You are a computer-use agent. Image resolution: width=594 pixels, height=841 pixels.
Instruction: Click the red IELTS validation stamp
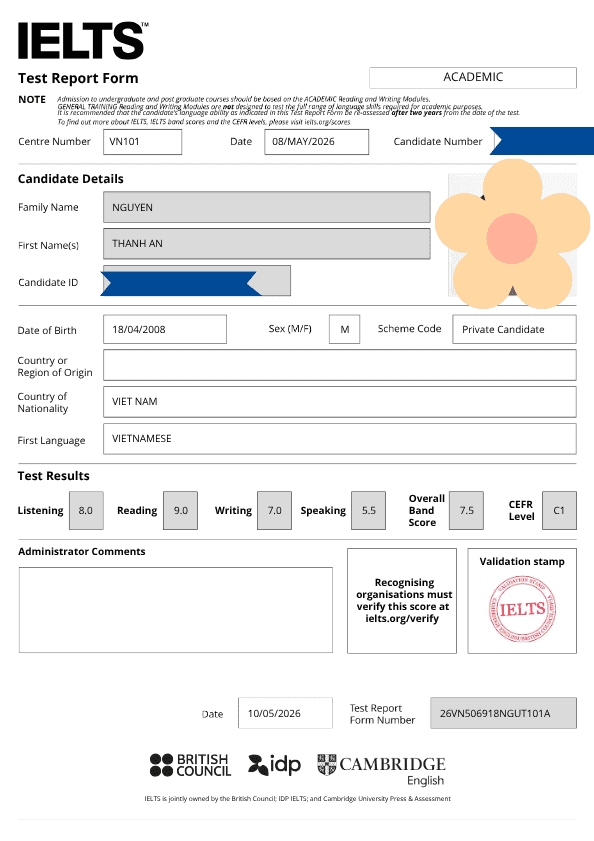click(x=522, y=609)
